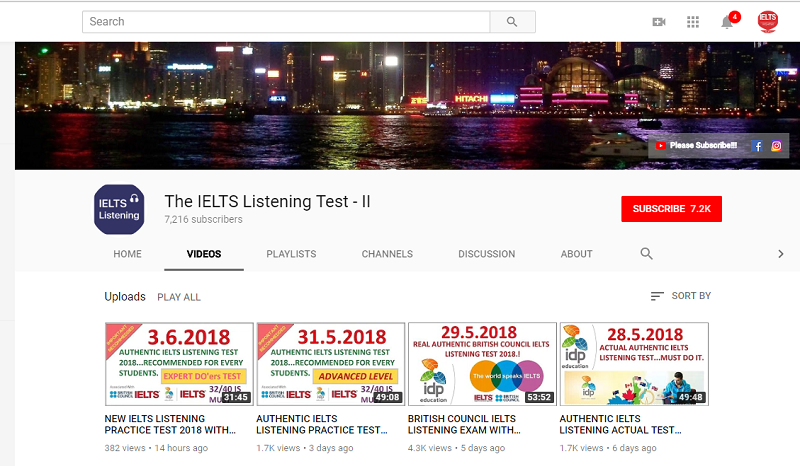Viewport: 800px width, 466px height.
Task: Click the search magnifier button
Action: (x=512, y=21)
